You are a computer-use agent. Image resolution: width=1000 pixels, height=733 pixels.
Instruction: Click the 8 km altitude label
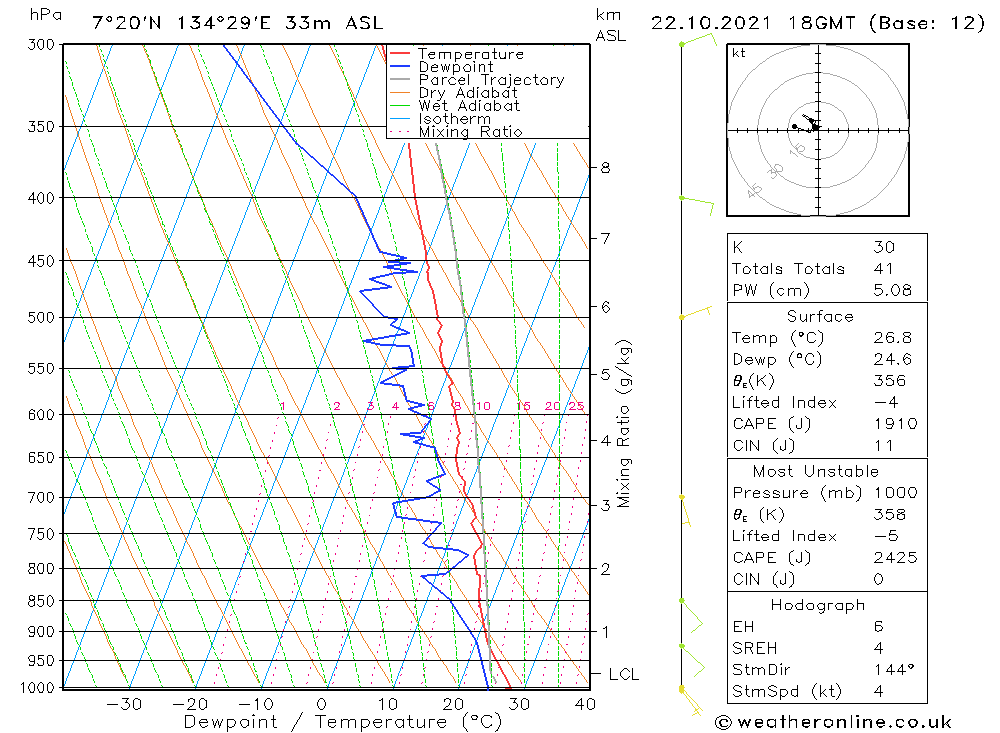pos(605,168)
